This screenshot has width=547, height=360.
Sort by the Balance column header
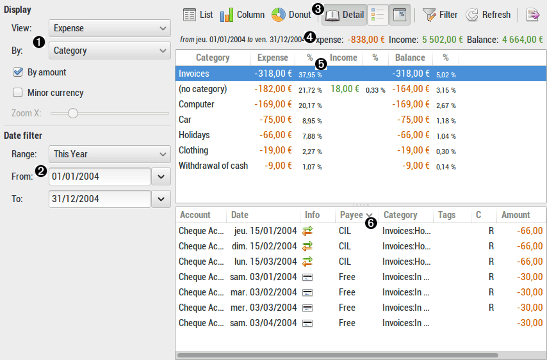point(410,58)
